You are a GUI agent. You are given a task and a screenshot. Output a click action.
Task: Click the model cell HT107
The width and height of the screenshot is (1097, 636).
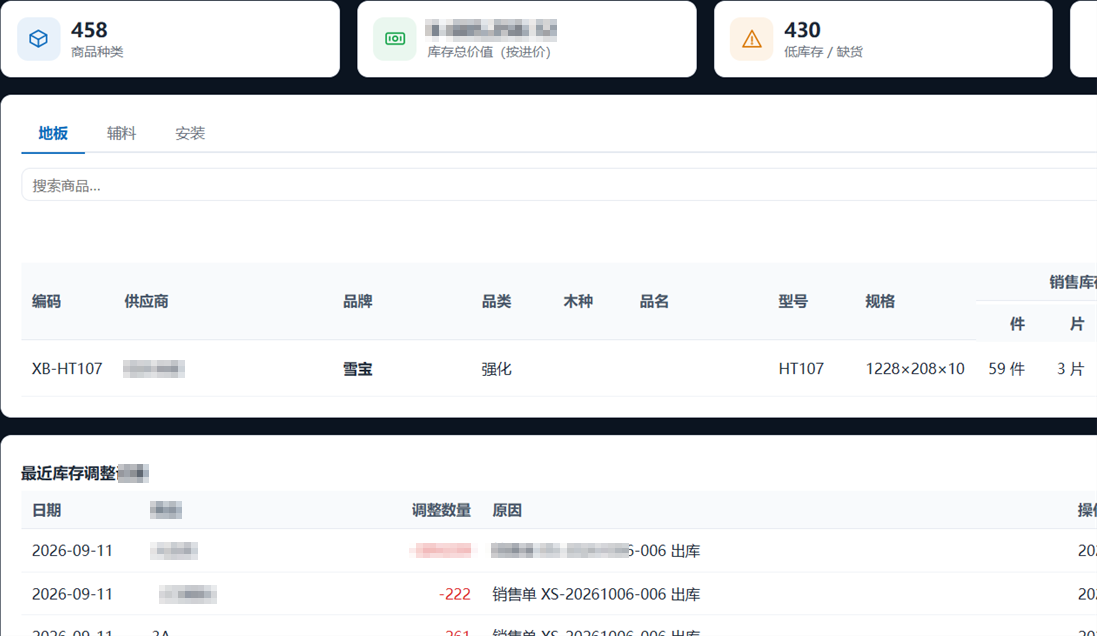tap(801, 369)
